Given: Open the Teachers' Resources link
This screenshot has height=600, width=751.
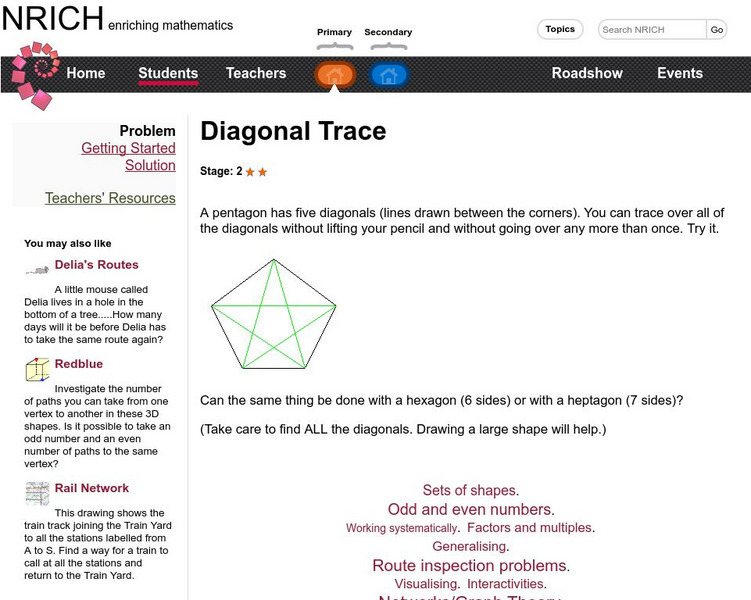Looking at the screenshot, I should pyautogui.click(x=110, y=198).
